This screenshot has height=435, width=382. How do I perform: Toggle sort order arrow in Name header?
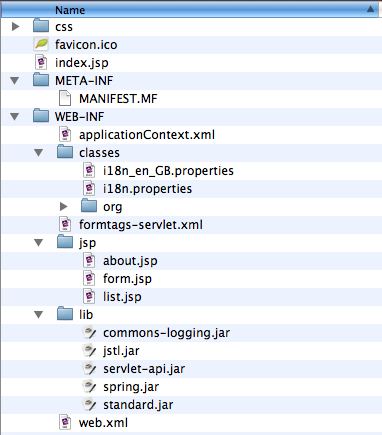[x=370, y=9]
